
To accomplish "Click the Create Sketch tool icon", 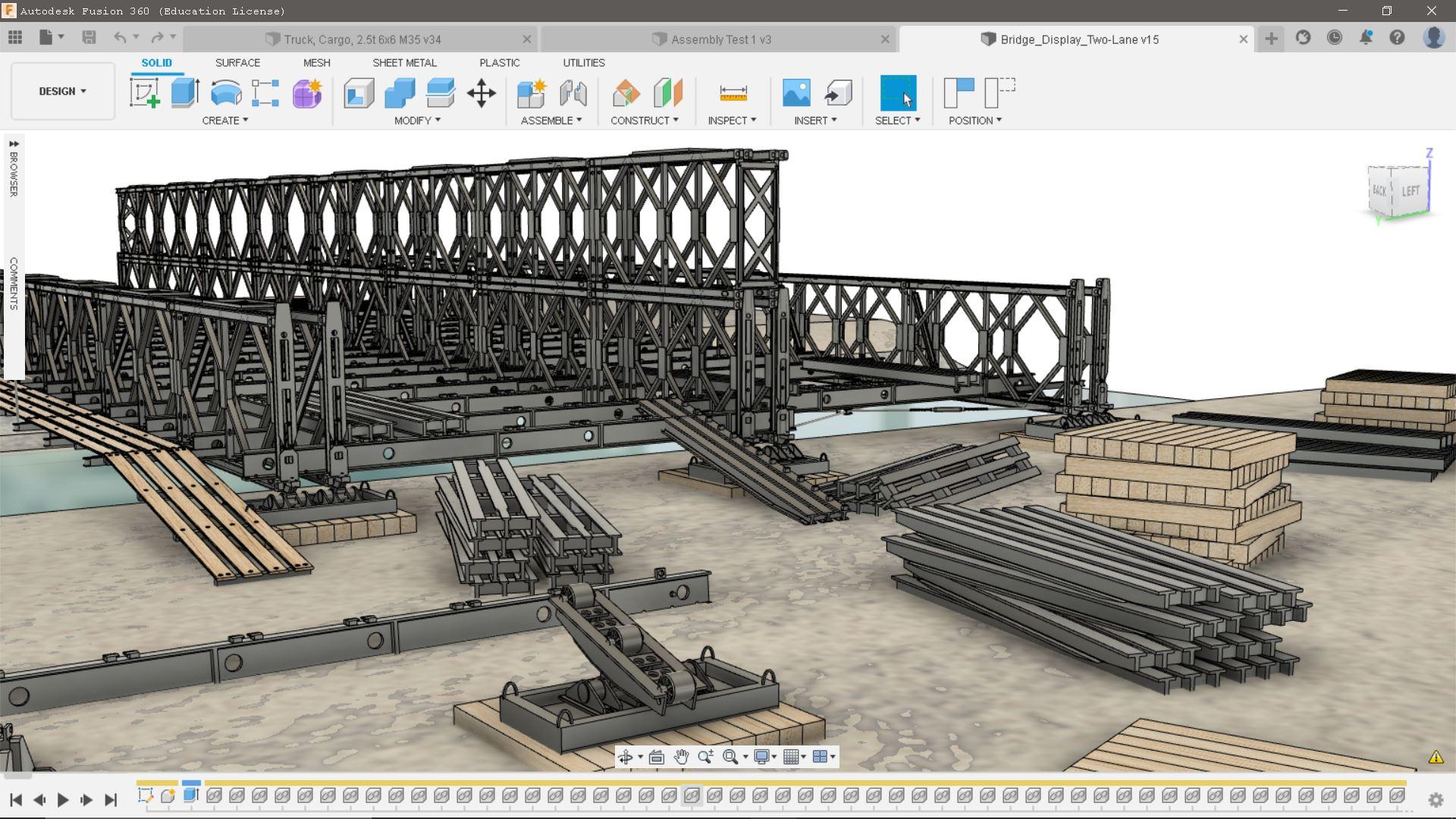I will (x=144, y=93).
